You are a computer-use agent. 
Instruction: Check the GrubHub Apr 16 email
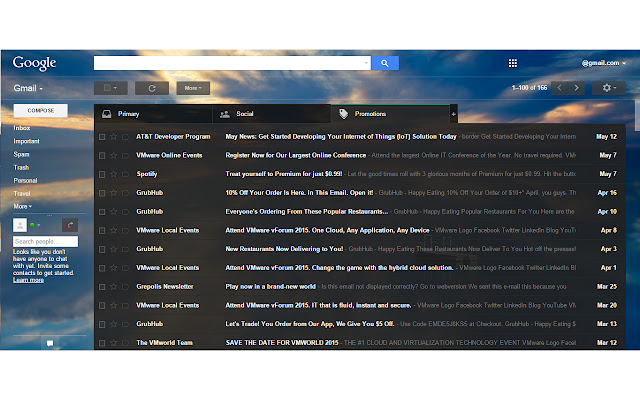(x=102, y=193)
